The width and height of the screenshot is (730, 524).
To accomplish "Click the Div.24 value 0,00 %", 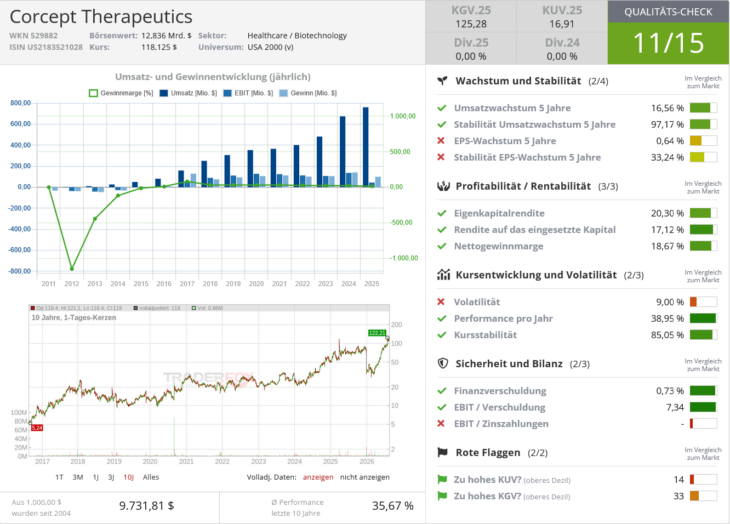I will tap(562, 56).
